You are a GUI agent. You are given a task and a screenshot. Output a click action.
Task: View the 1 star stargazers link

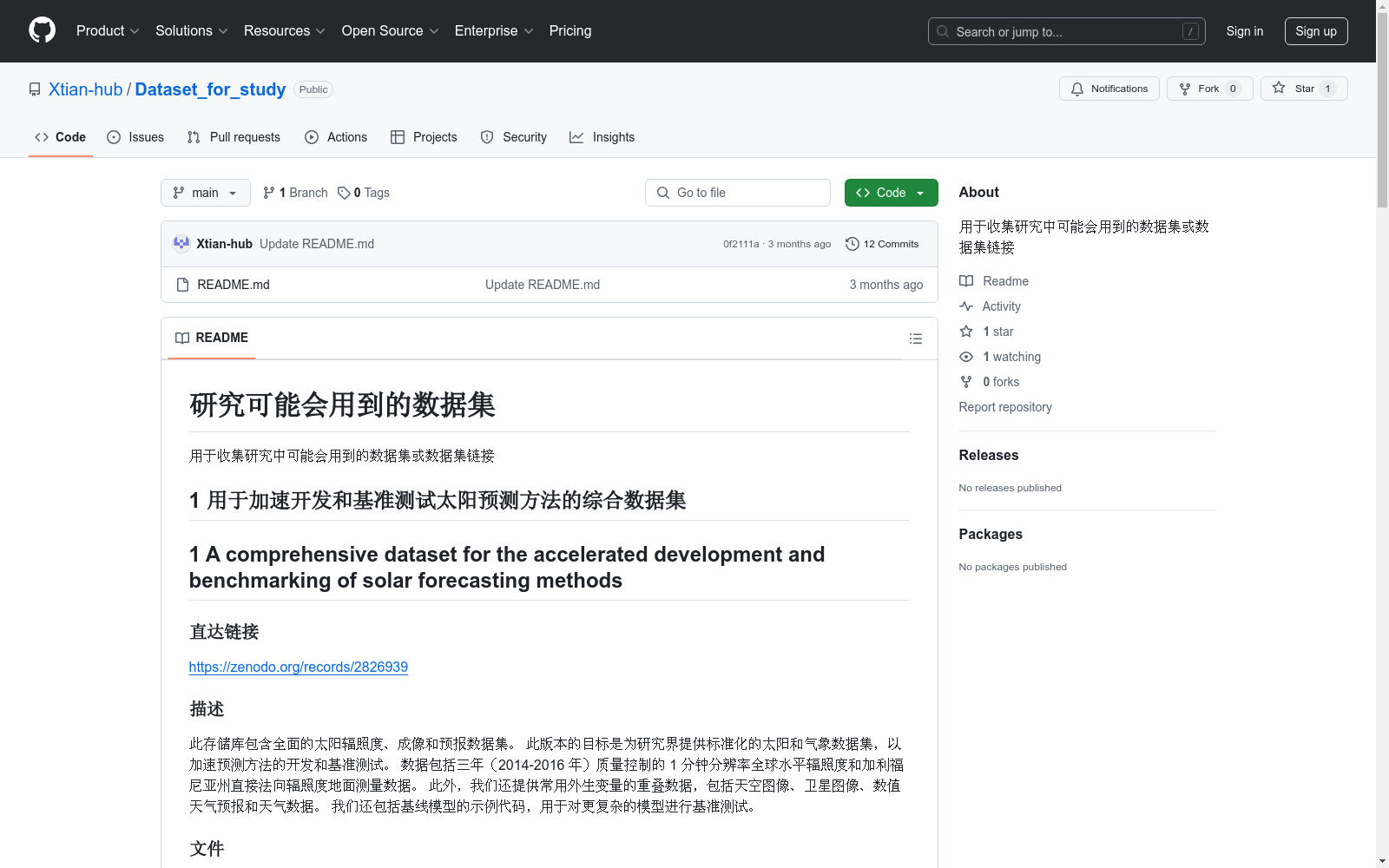click(x=986, y=332)
